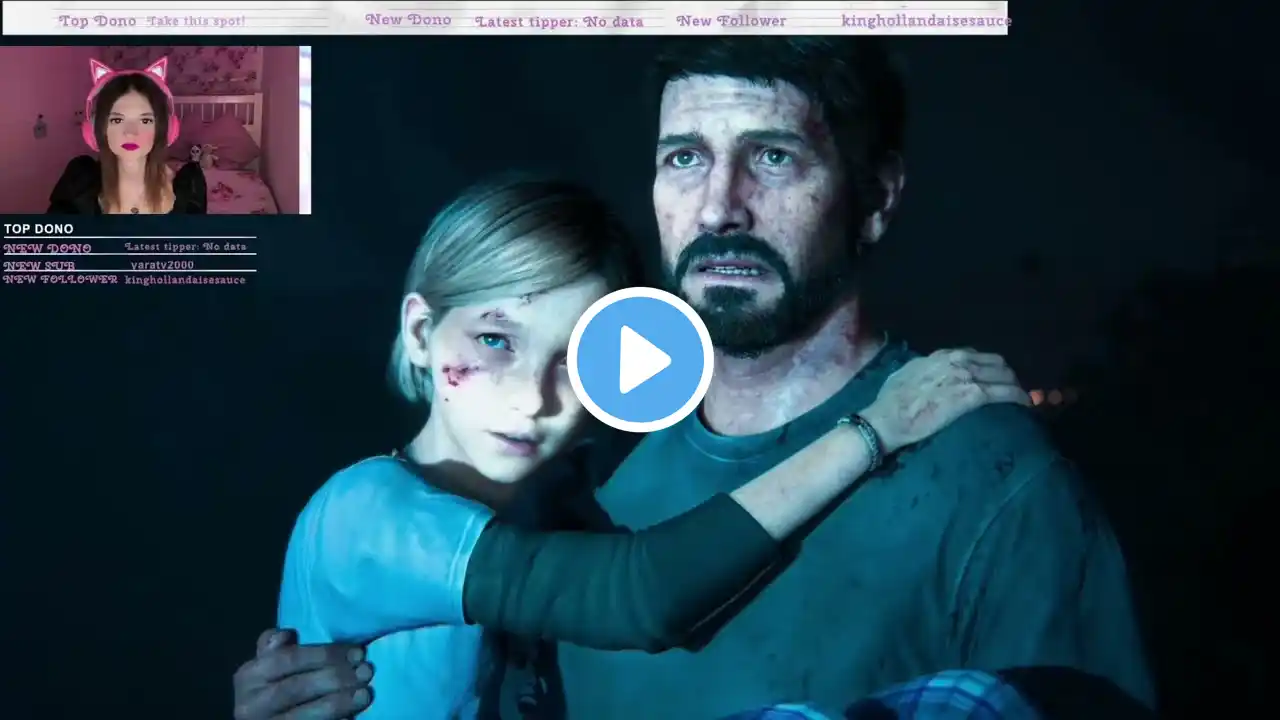This screenshot has width=1280, height=720.
Task: Play the video with the center play button
Action: pyautogui.click(x=640, y=359)
